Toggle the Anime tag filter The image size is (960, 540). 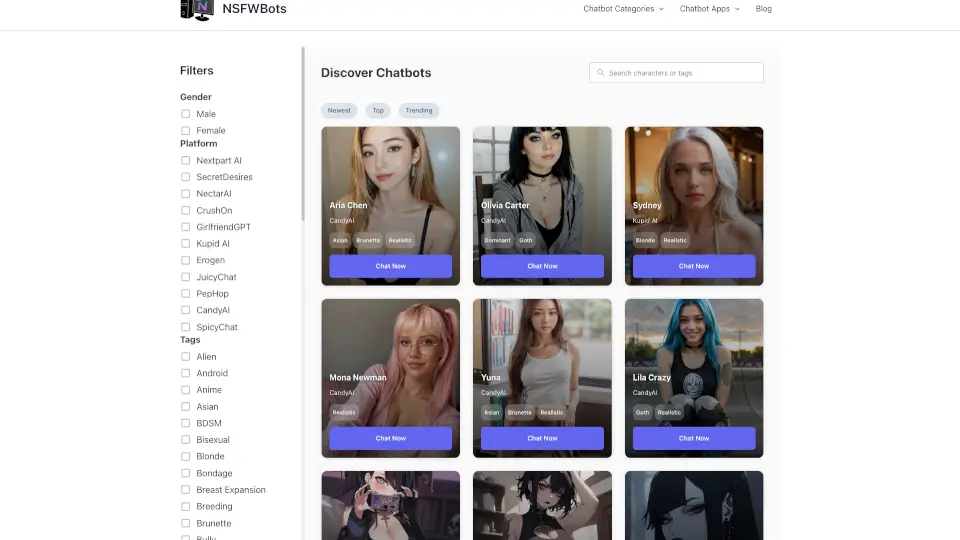point(186,390)
